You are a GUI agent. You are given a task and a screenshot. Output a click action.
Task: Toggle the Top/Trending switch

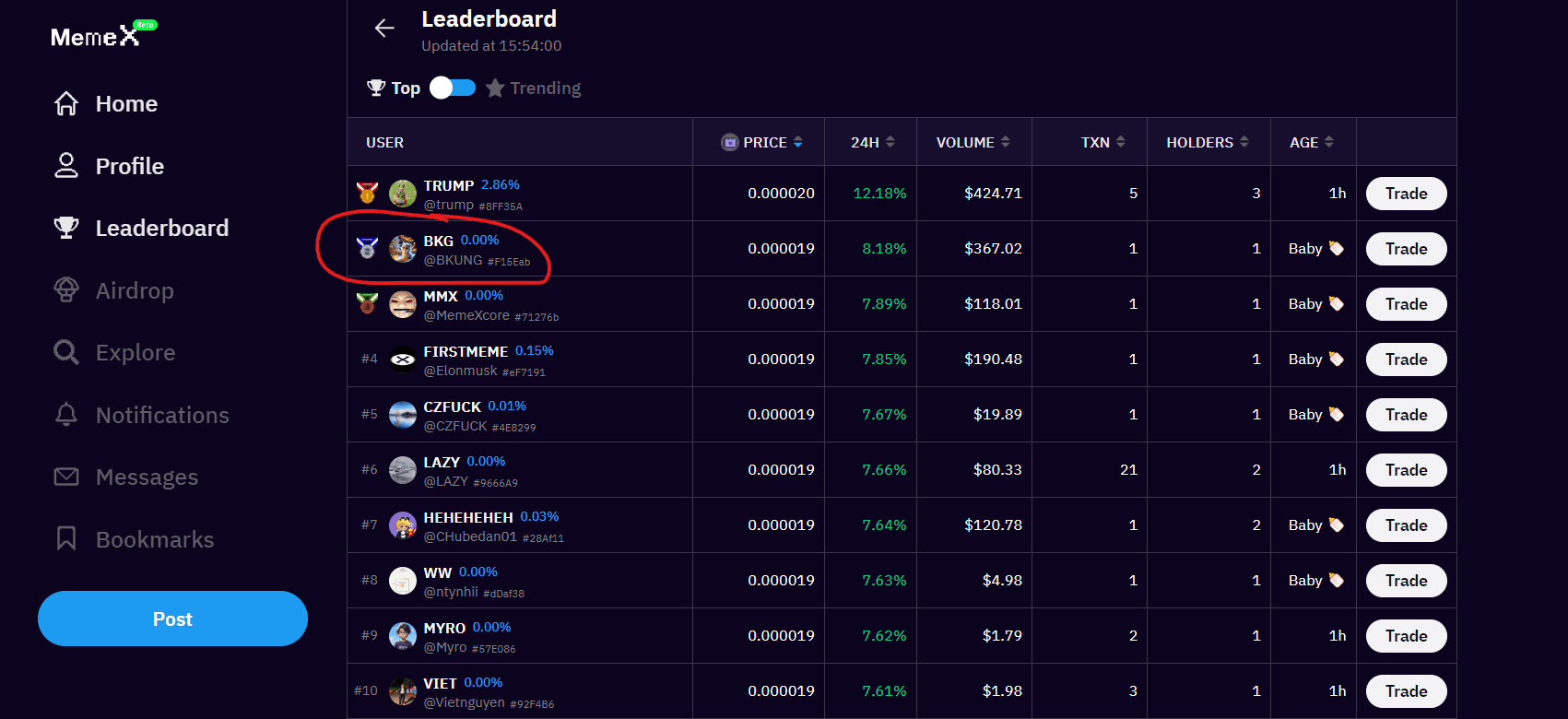click(x=453, y=88)
